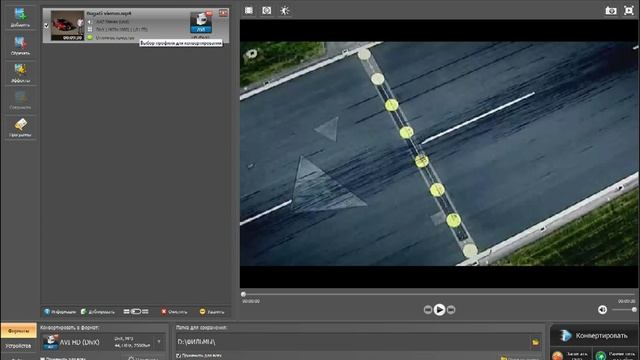Play the video preview
640x360 pixels.
[439, 310]
